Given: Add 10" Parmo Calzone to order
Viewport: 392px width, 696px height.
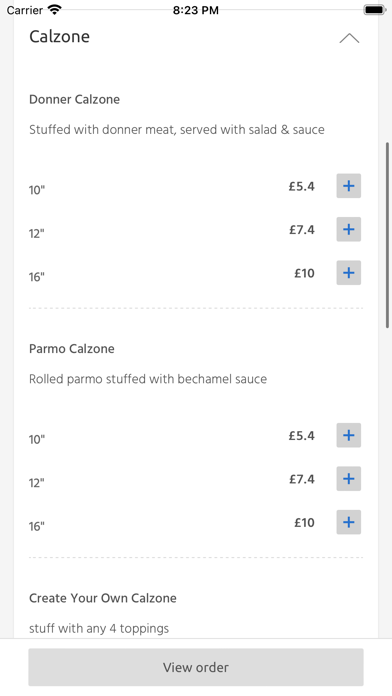Looking at the screenshot, I should [x=348, y=435].
